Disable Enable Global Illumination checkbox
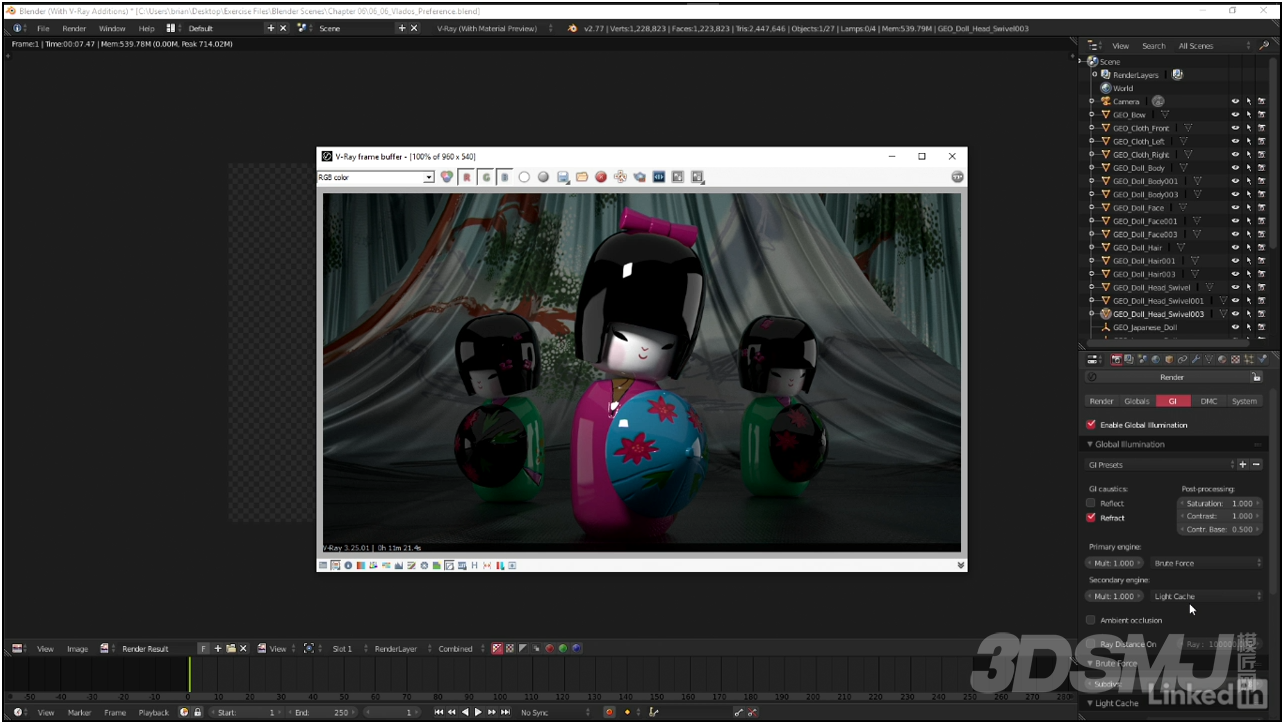Viewport: 1284px width, 724px height. point(1091,425)
